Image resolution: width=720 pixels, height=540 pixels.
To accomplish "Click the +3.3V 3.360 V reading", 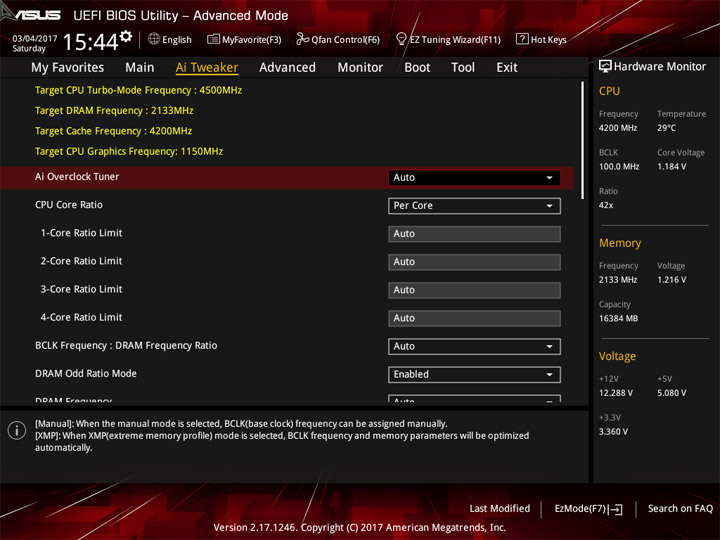I will [x=613, y=432].
